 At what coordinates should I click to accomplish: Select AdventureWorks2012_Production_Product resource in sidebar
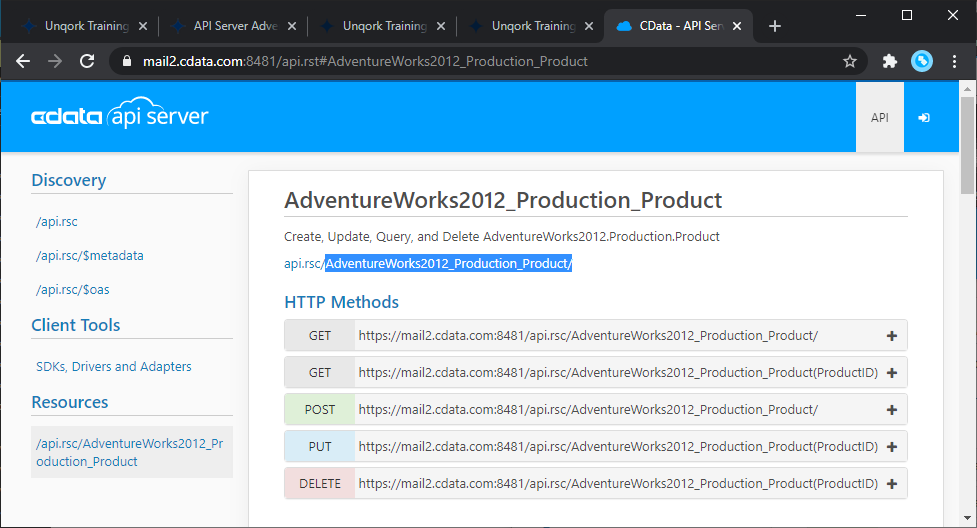131,452
